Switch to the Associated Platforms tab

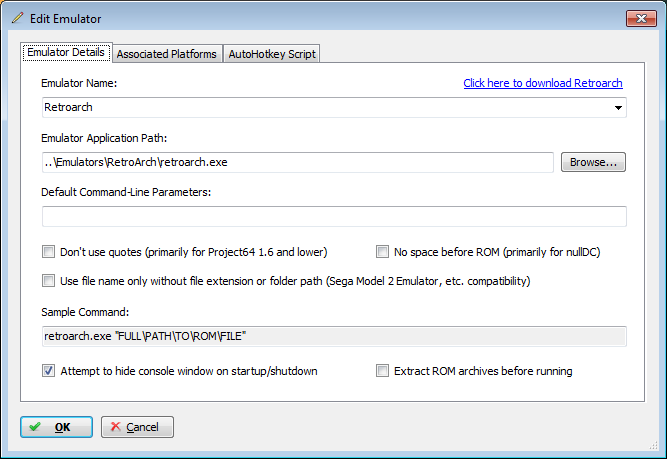pos(167,54)
